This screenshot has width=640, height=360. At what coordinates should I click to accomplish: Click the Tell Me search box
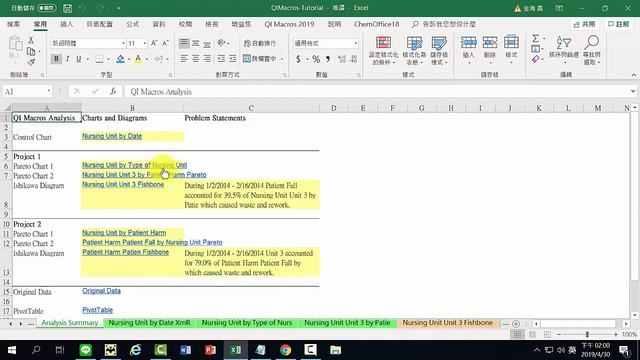[x=444, y=24]
